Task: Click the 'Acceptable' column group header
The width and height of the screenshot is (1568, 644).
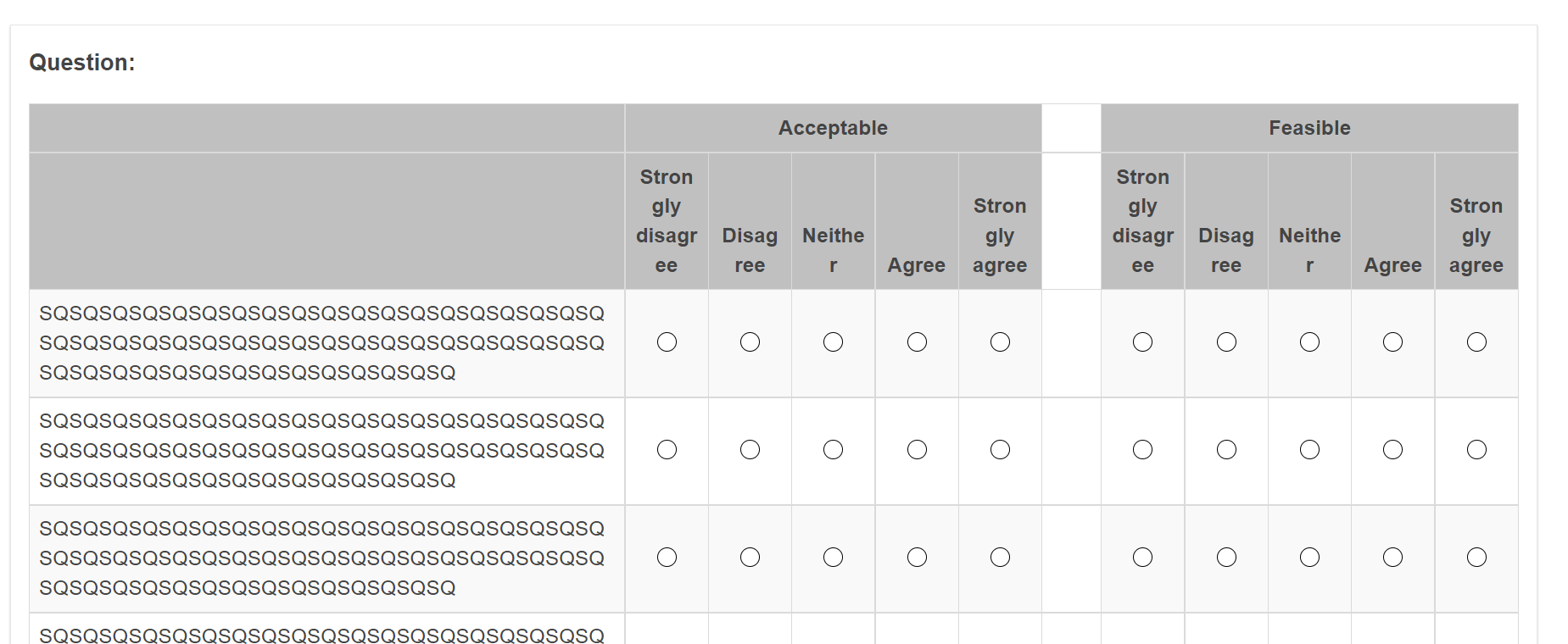Action: point(833,128)
